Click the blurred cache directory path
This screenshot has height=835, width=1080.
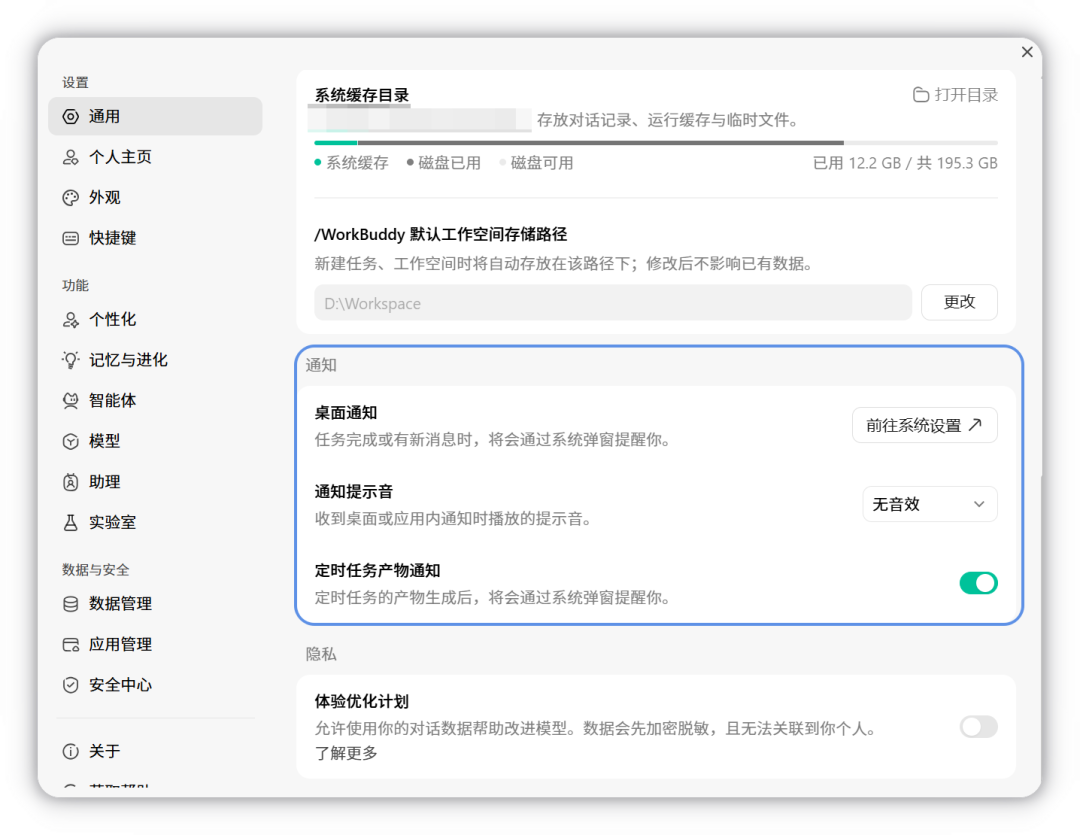[419, 120]
